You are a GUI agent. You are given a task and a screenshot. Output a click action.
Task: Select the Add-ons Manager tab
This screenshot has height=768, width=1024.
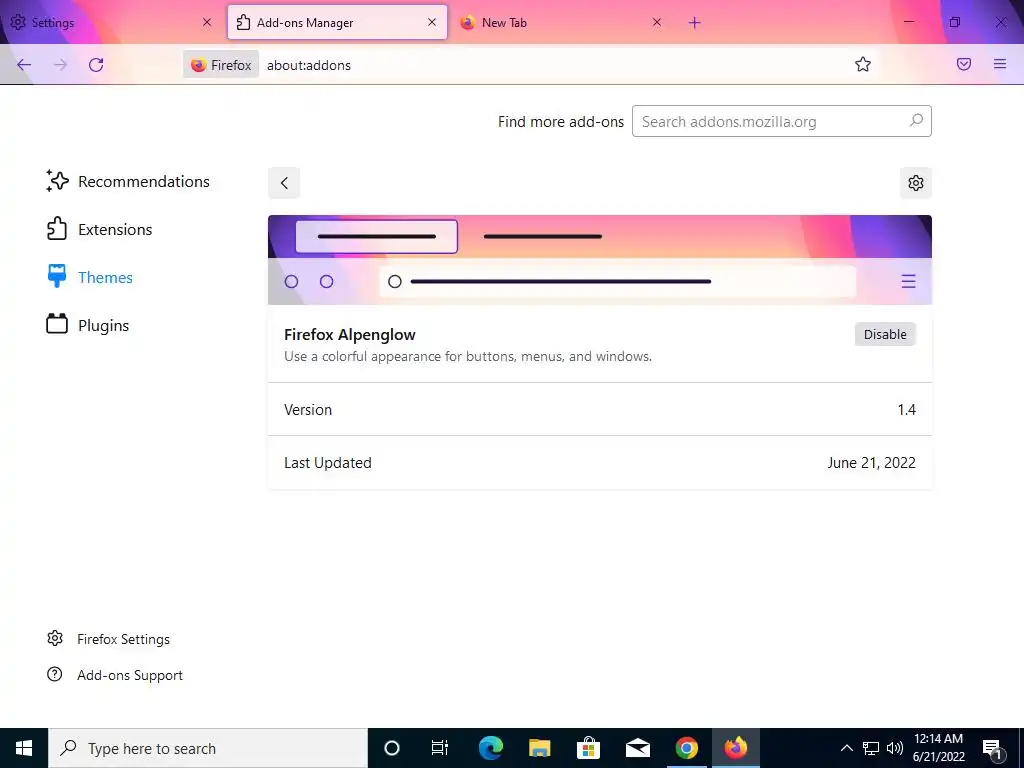[x=337, y=22]
